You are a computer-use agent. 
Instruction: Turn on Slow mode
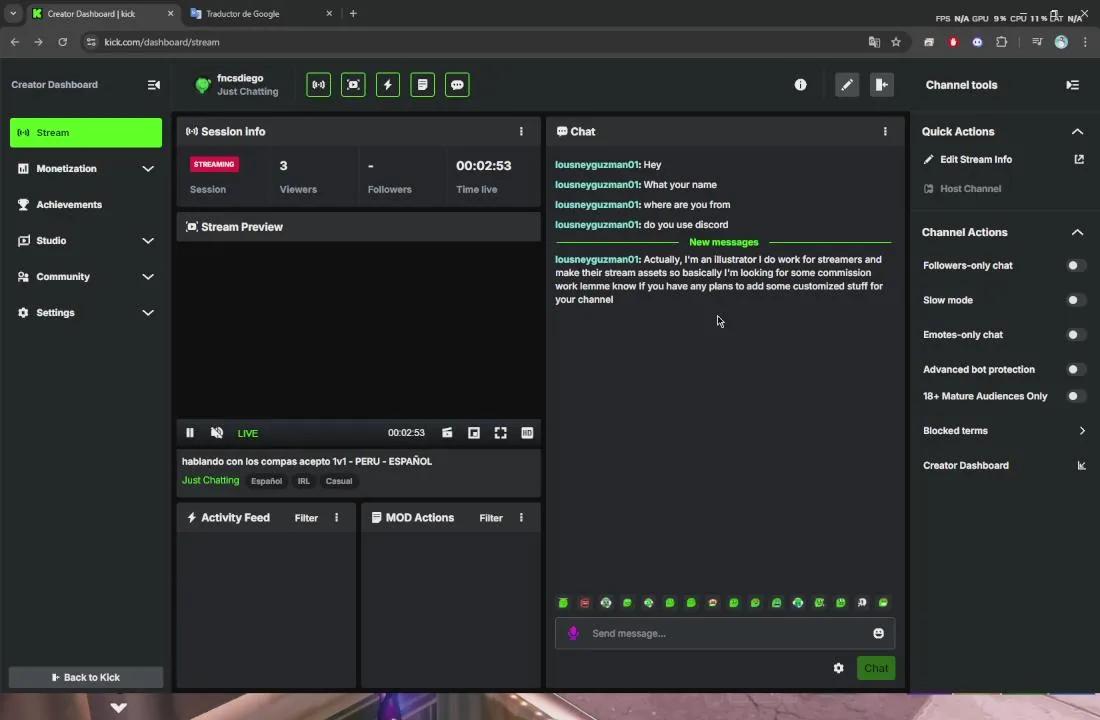point(1075,300)
